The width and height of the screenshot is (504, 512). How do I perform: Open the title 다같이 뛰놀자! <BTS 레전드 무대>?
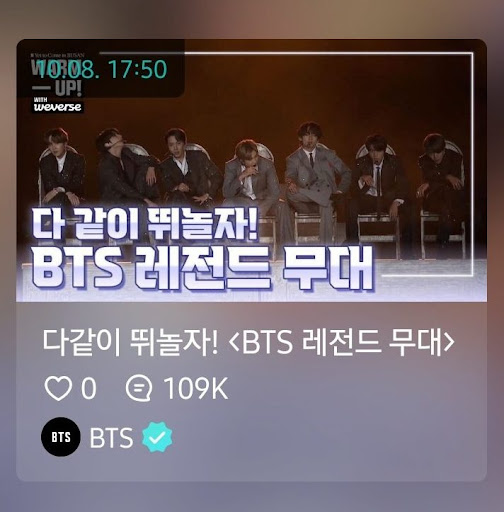249,343
